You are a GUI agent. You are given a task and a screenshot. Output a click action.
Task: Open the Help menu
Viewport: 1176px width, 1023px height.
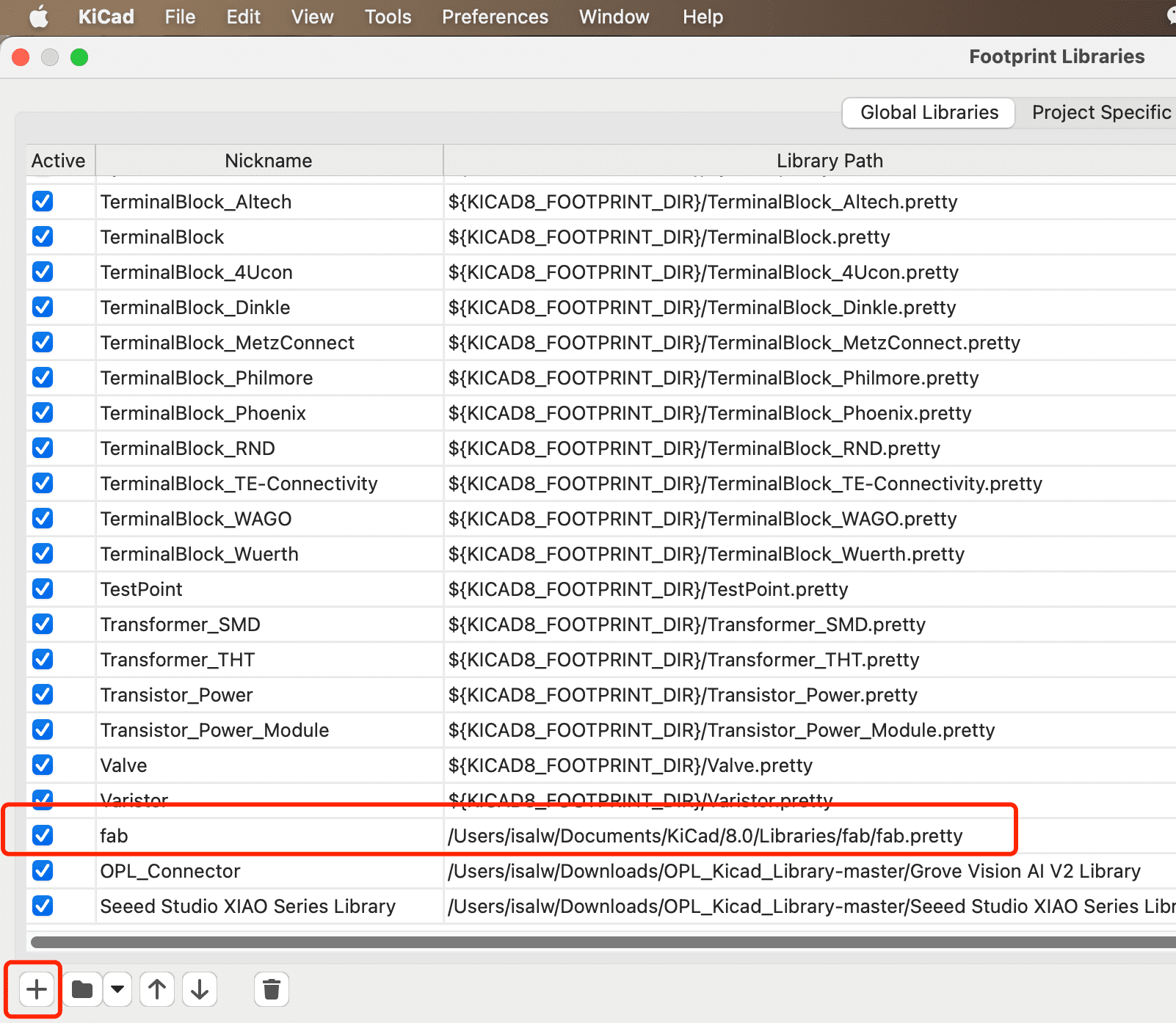coord(703,17)
